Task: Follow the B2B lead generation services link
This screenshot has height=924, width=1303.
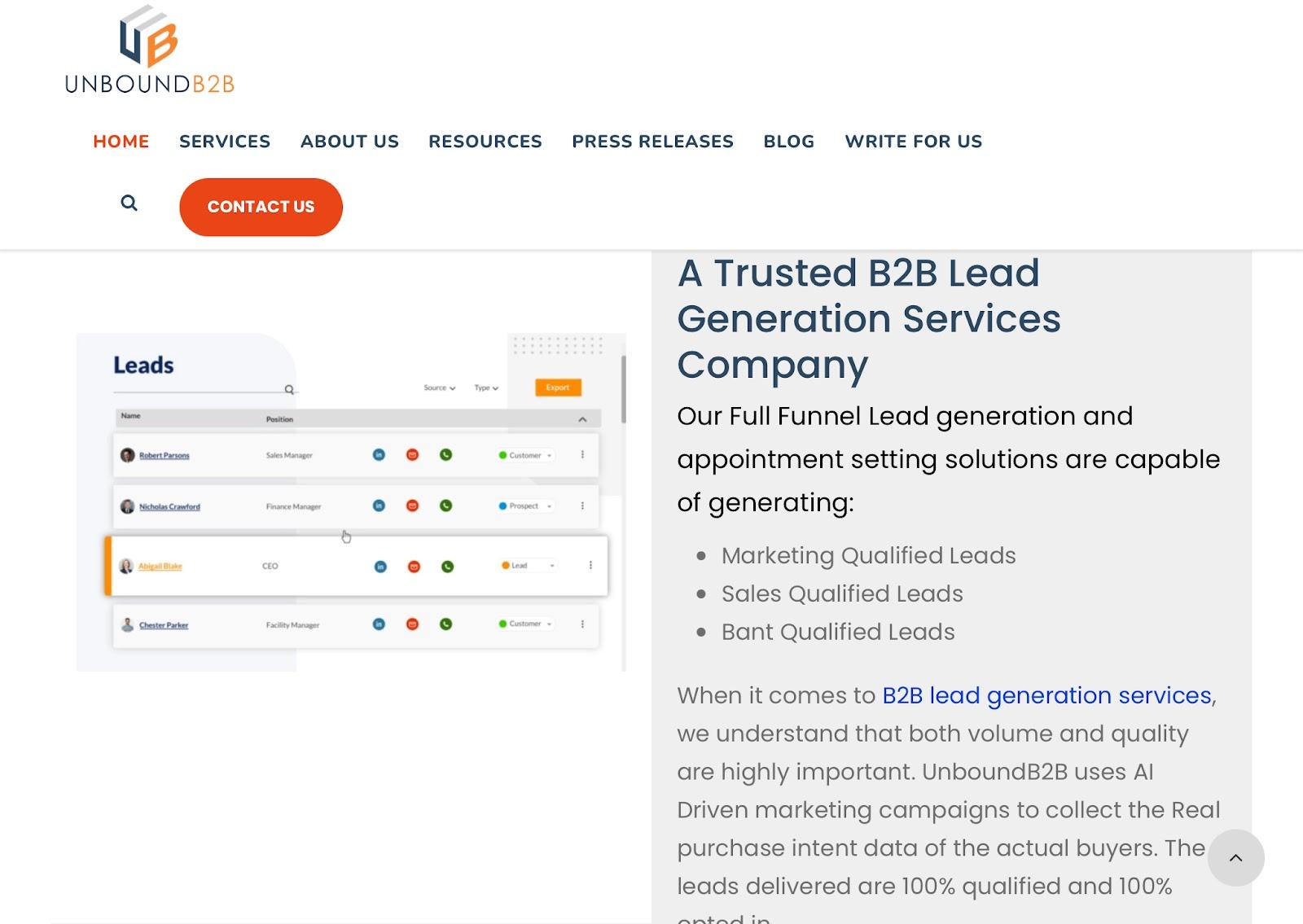Action: coord(1047,695)
